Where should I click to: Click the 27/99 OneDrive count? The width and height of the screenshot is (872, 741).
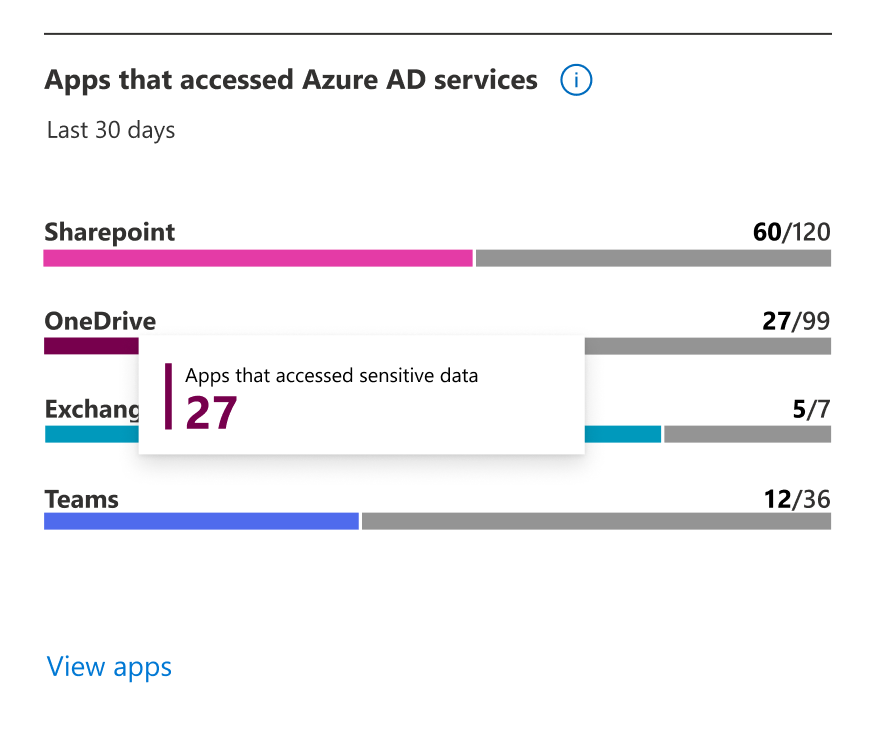[796, 321]
